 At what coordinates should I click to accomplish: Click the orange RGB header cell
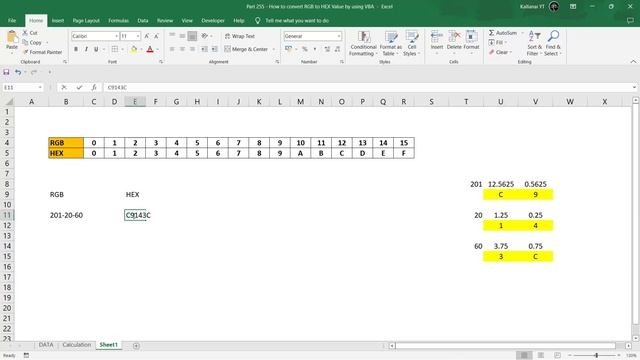[66, 142]
